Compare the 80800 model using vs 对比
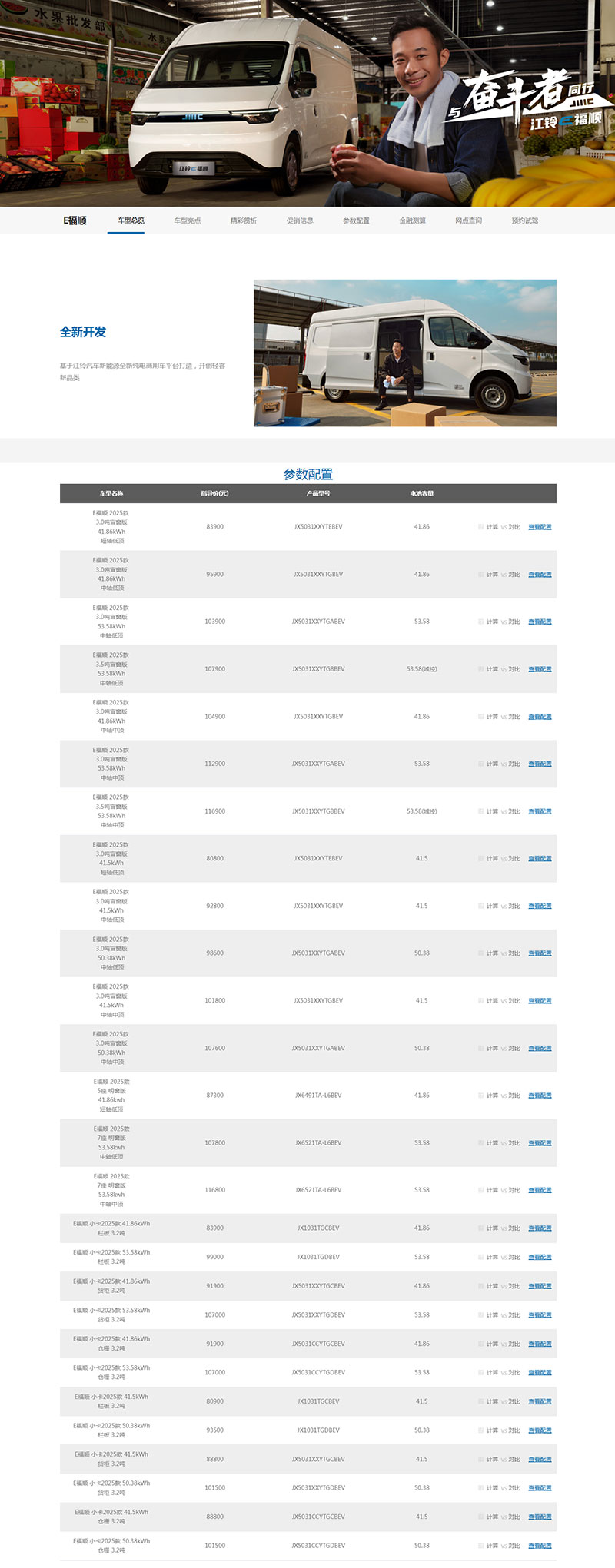Viewport: 615px width, 1568px height. [x=511, y=859]
